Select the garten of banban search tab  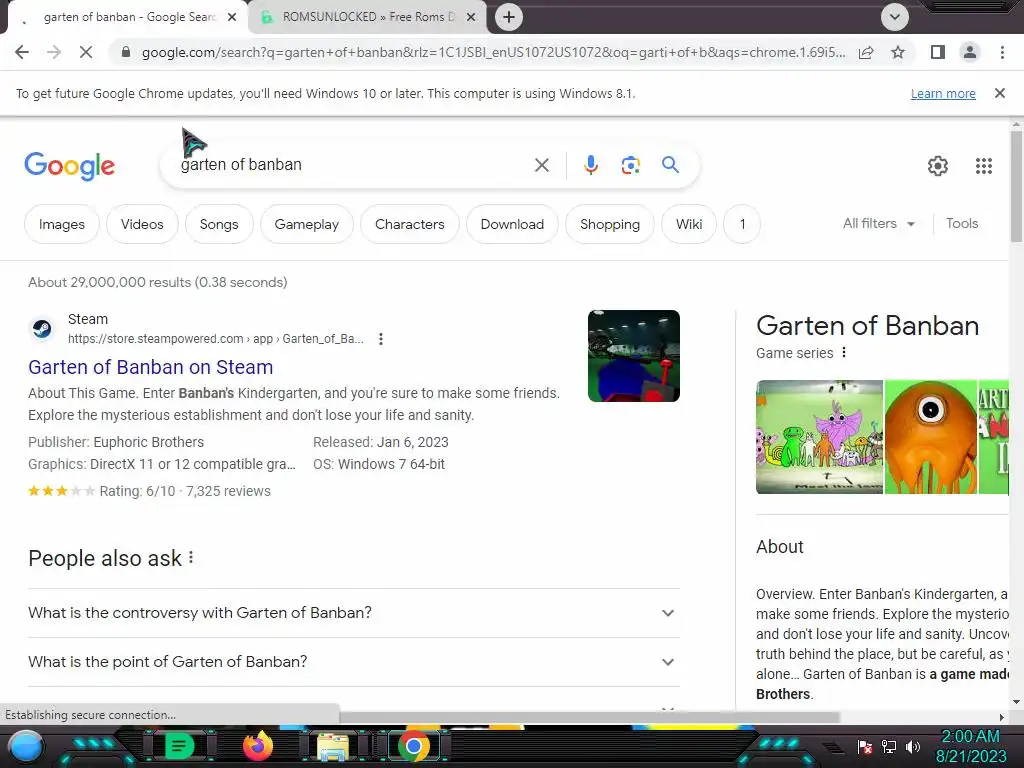coord(127,17)
